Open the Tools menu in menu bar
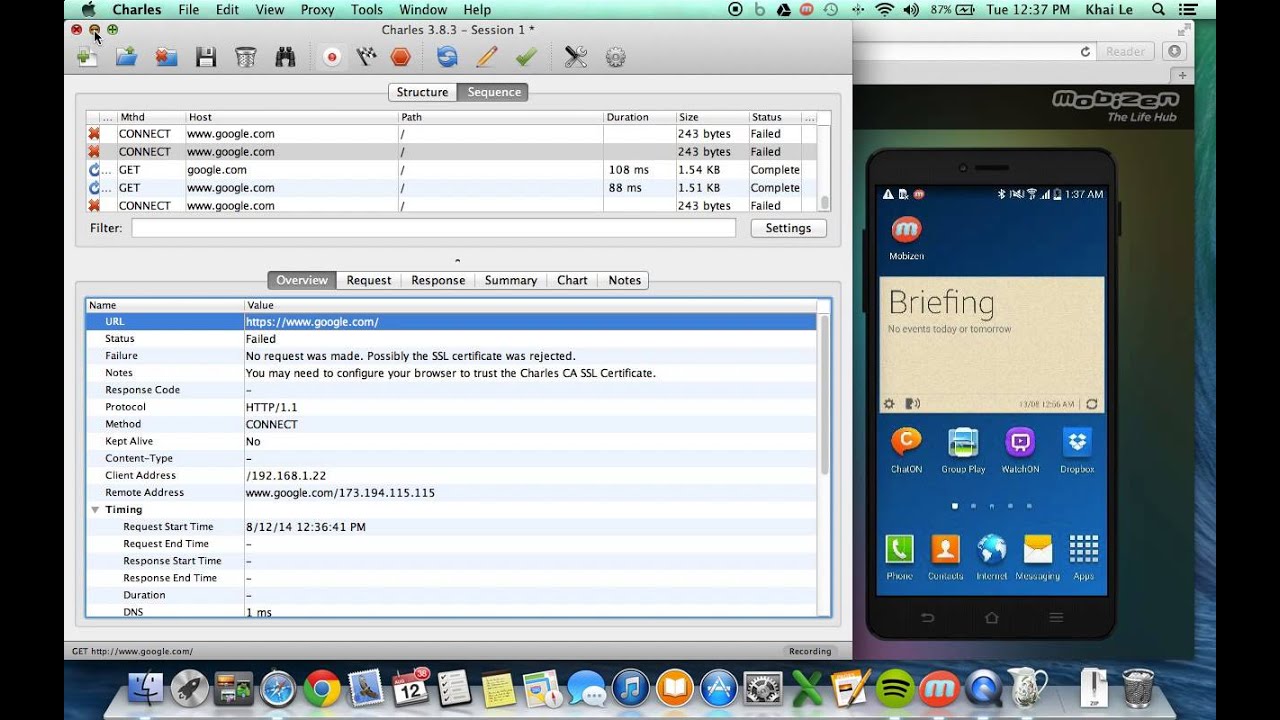The image size is (1280, 720). pos(367,9)
